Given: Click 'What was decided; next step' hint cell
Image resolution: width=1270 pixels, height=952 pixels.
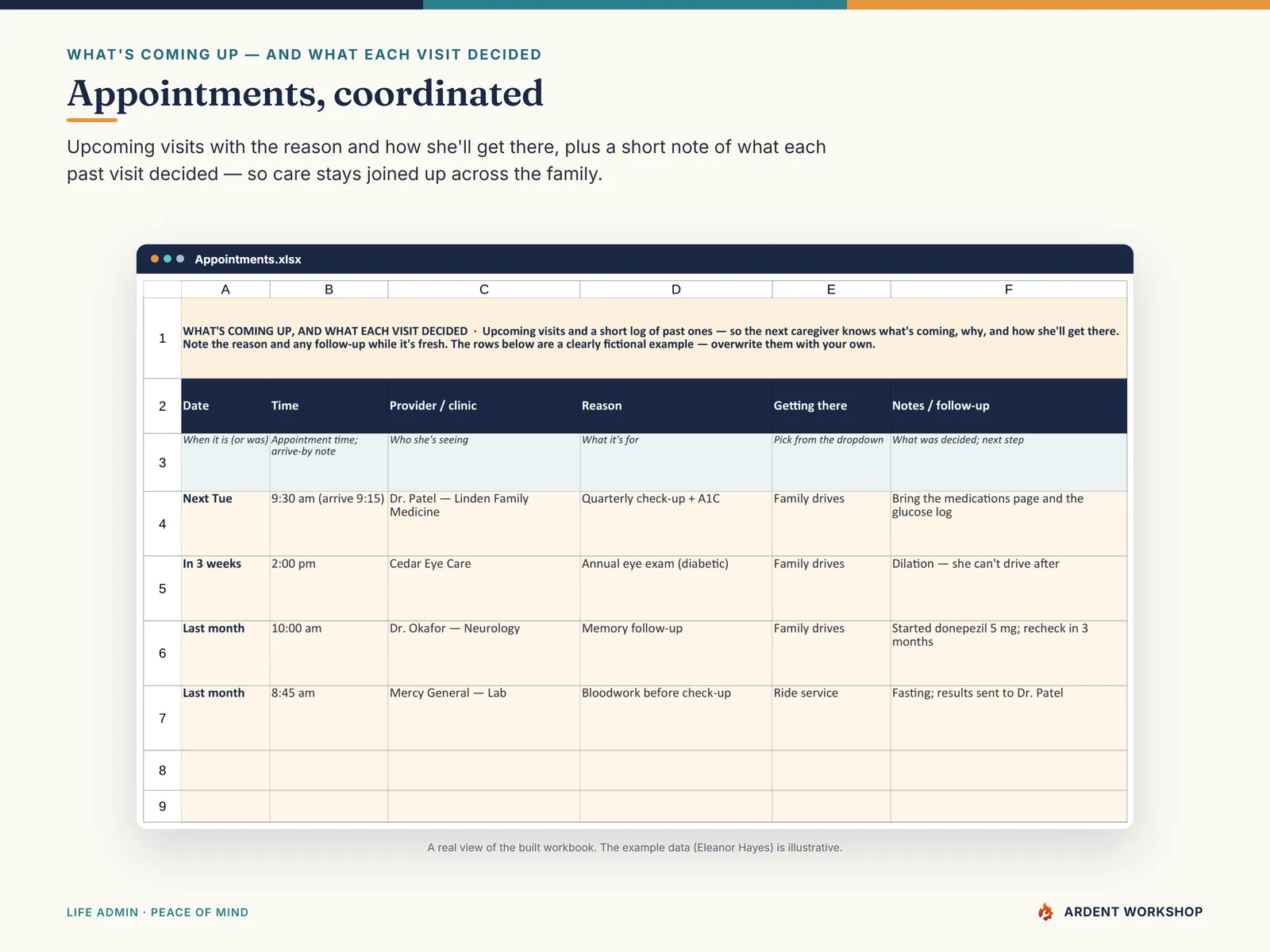Looking at the screenshot, I should tap(1009, 463).
